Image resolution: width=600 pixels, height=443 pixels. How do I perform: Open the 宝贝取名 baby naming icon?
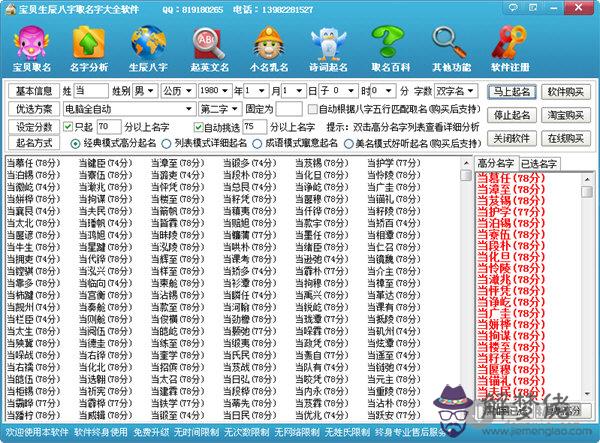point(32,45)
